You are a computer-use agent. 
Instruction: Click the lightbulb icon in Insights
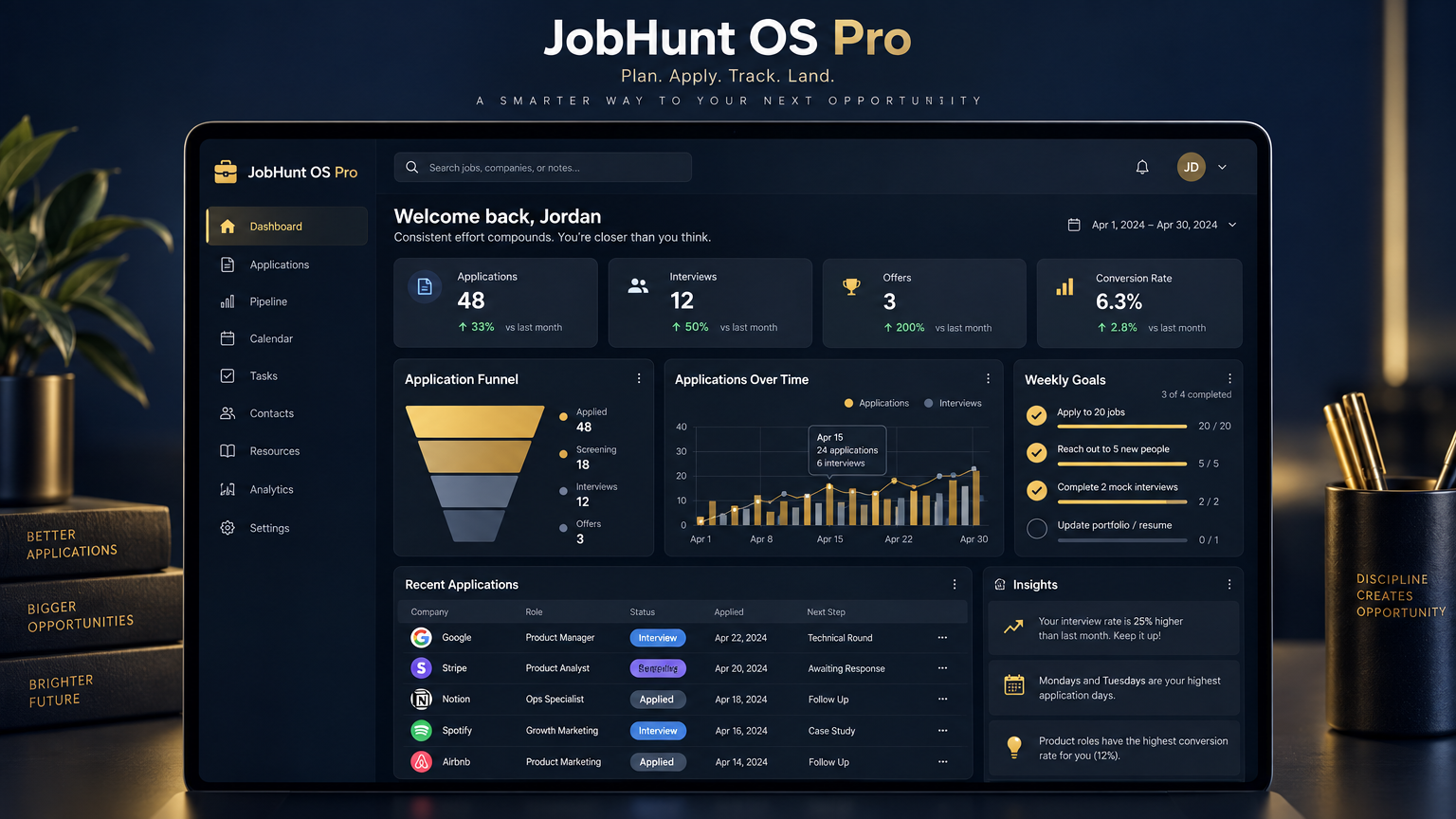coord(1014,747)
